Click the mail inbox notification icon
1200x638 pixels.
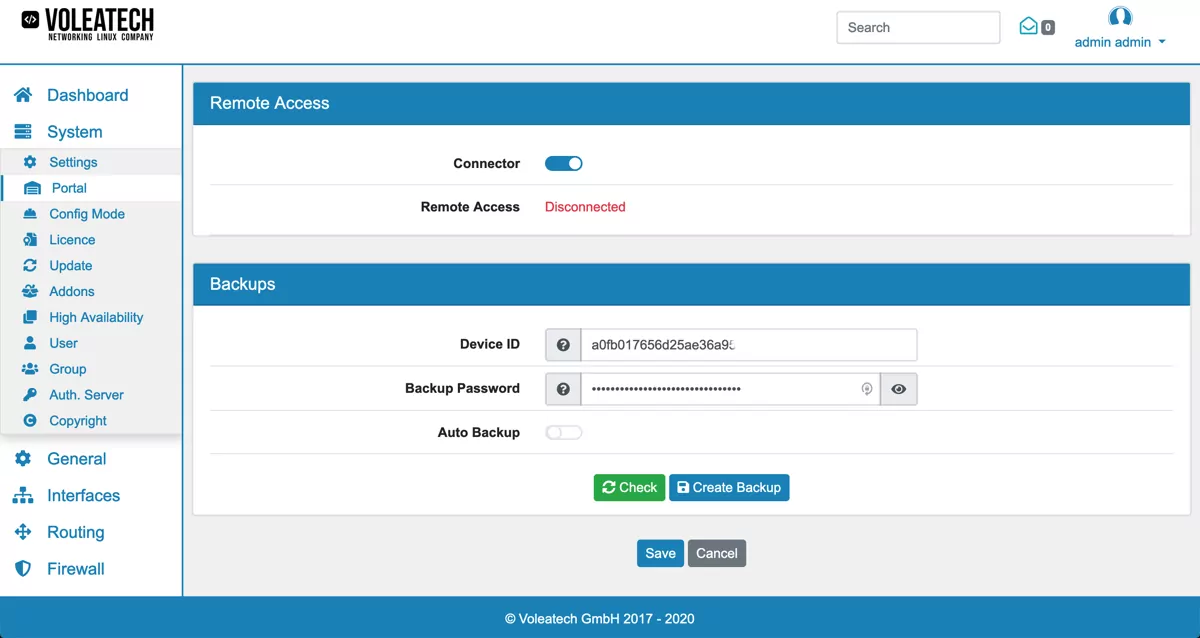(x=1028, y=27)
